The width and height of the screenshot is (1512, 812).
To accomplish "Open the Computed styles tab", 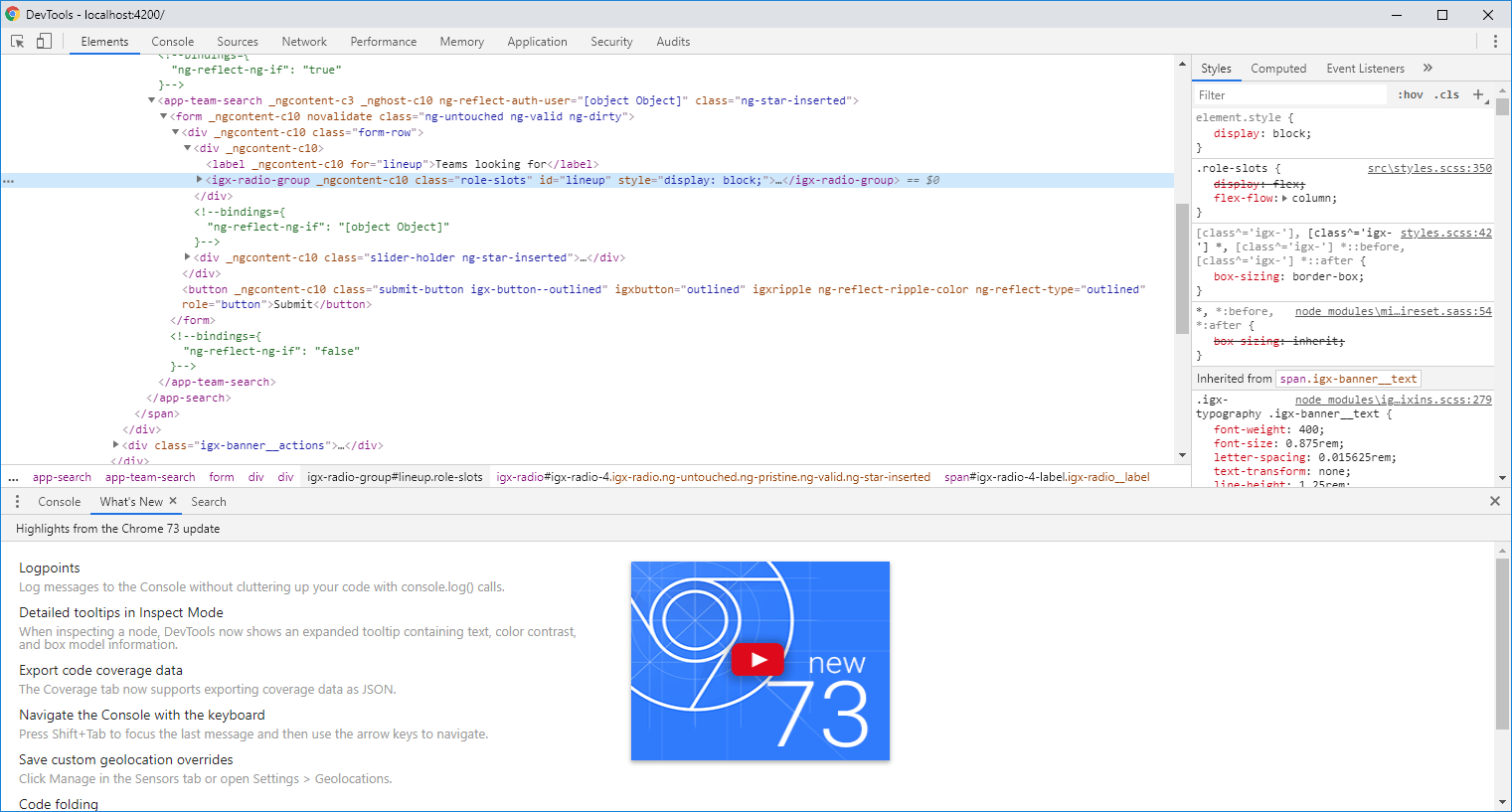I will [1278, 68].
